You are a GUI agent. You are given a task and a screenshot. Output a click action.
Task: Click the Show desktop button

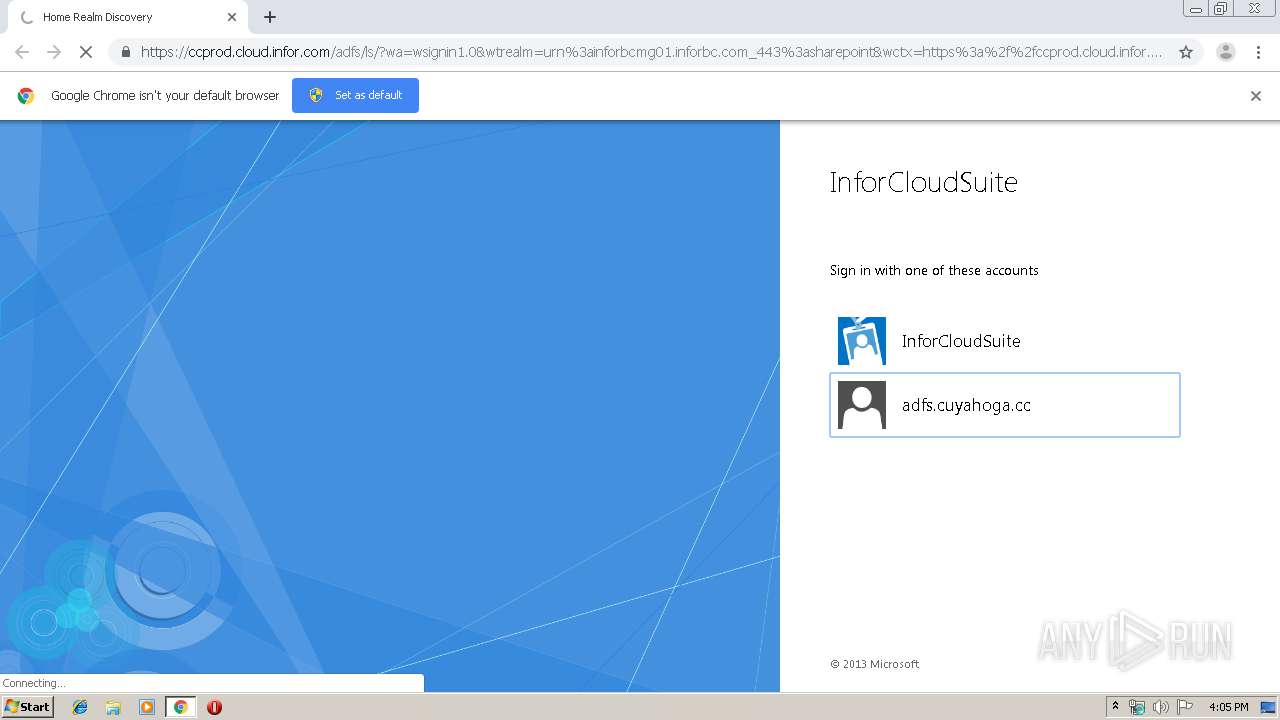tap(1269, 707)
